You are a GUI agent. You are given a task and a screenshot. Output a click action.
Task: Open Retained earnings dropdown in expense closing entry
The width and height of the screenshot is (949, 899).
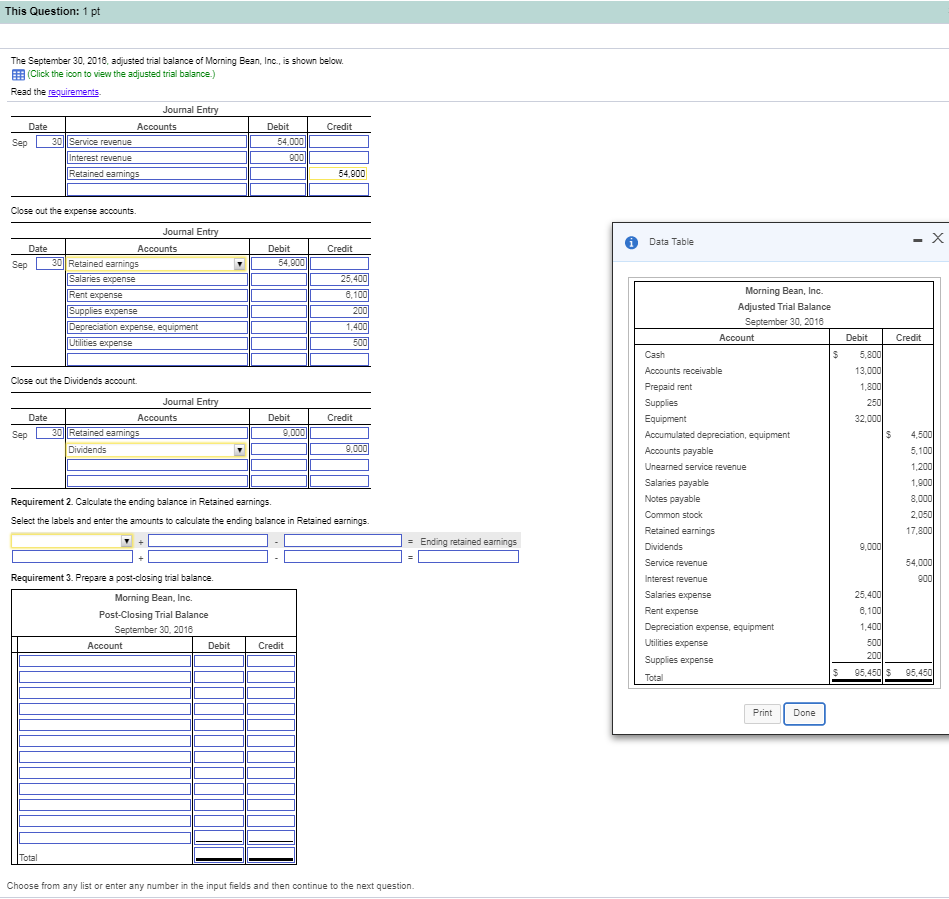pyautogui.click(x=239, y=264)
